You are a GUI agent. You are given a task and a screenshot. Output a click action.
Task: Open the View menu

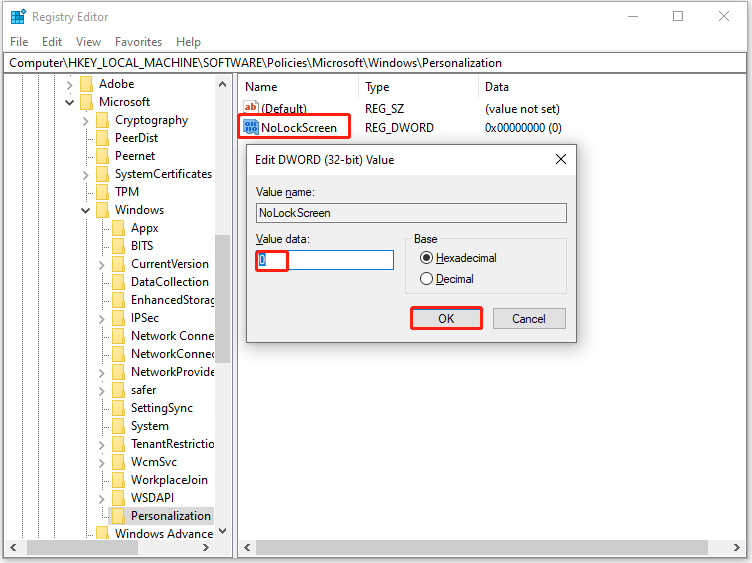(x=88, y=42)
